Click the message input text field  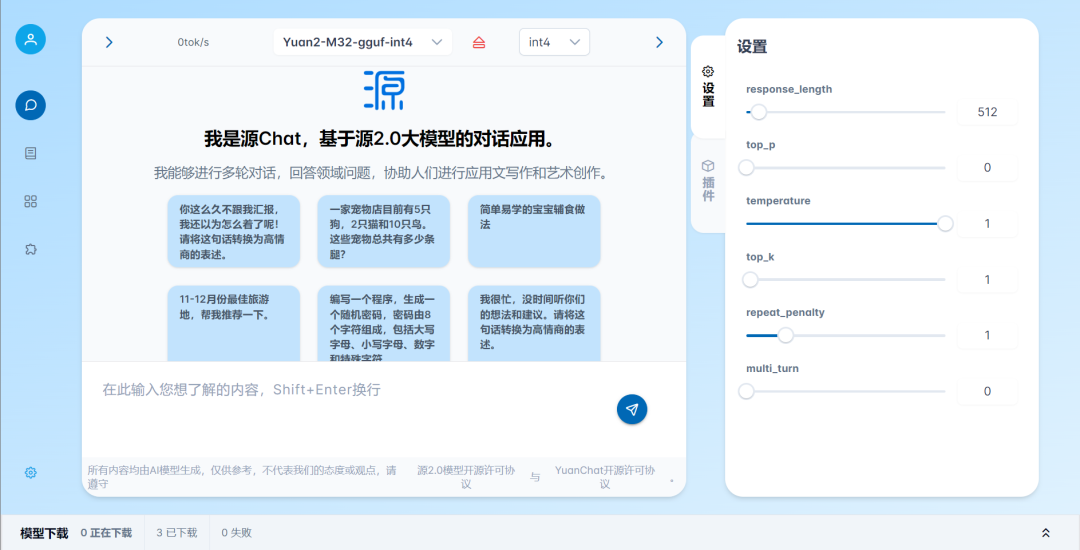[350, 390]
